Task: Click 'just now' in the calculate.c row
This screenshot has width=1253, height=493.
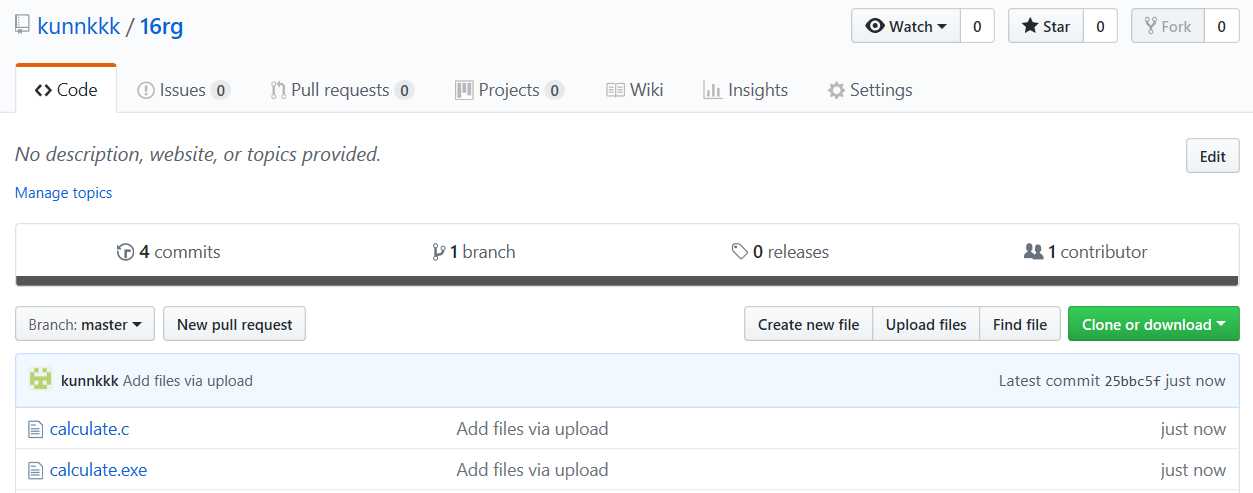Action: (x=1193, y=429)
